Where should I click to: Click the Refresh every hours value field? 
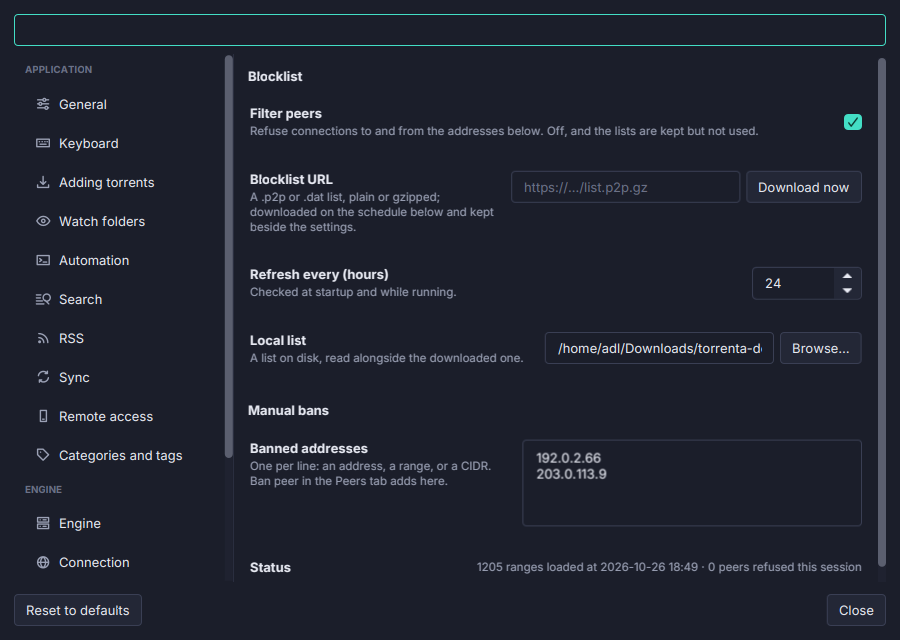point(793,284)
